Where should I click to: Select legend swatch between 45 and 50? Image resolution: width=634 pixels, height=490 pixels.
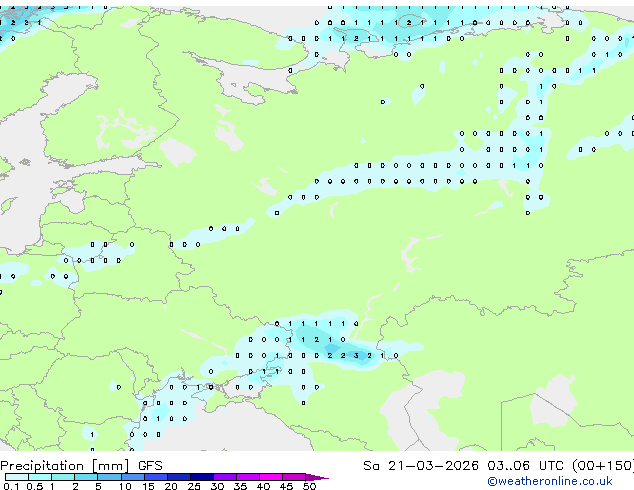(294, 477)
